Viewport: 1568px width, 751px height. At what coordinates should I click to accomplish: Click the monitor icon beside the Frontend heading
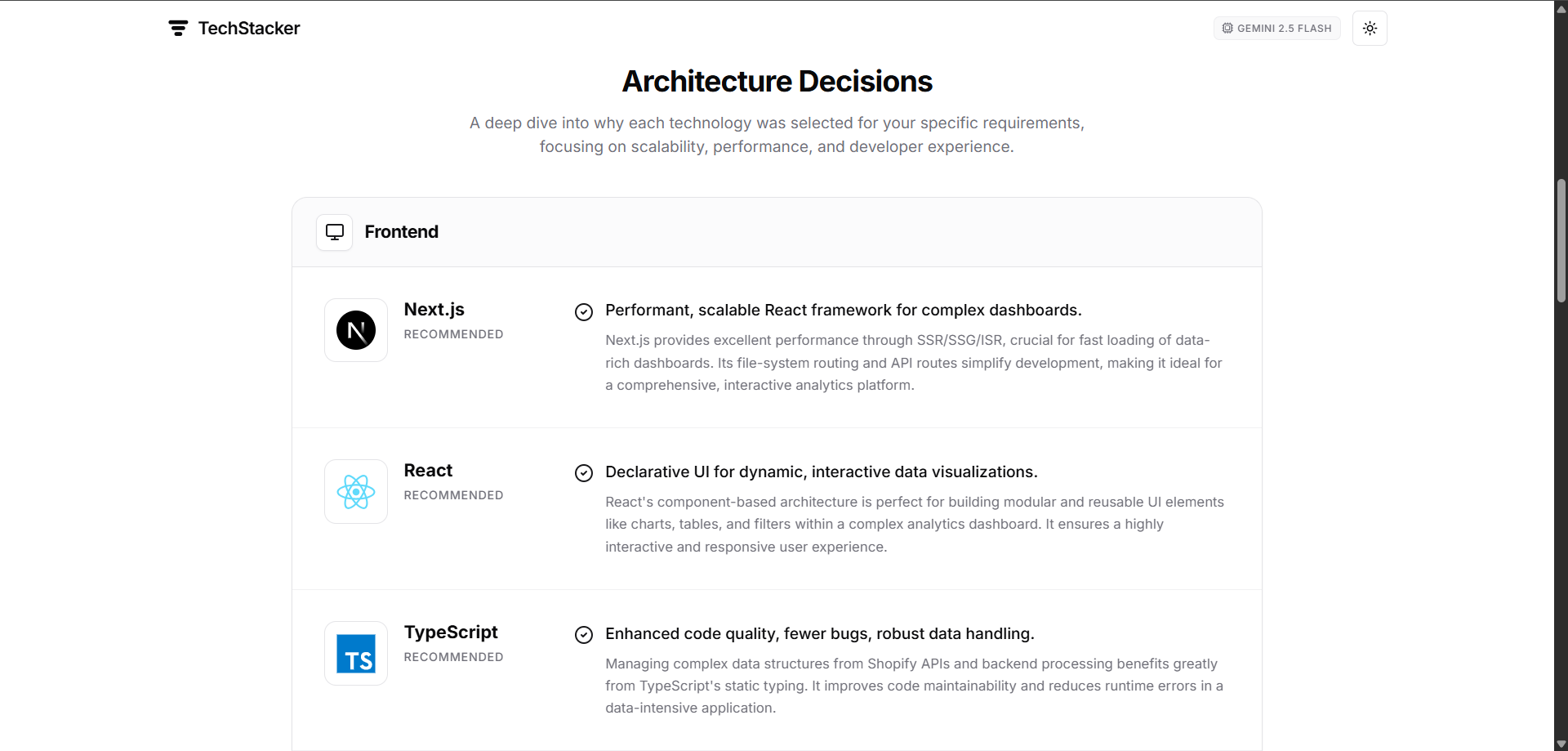tap(334, 231)
